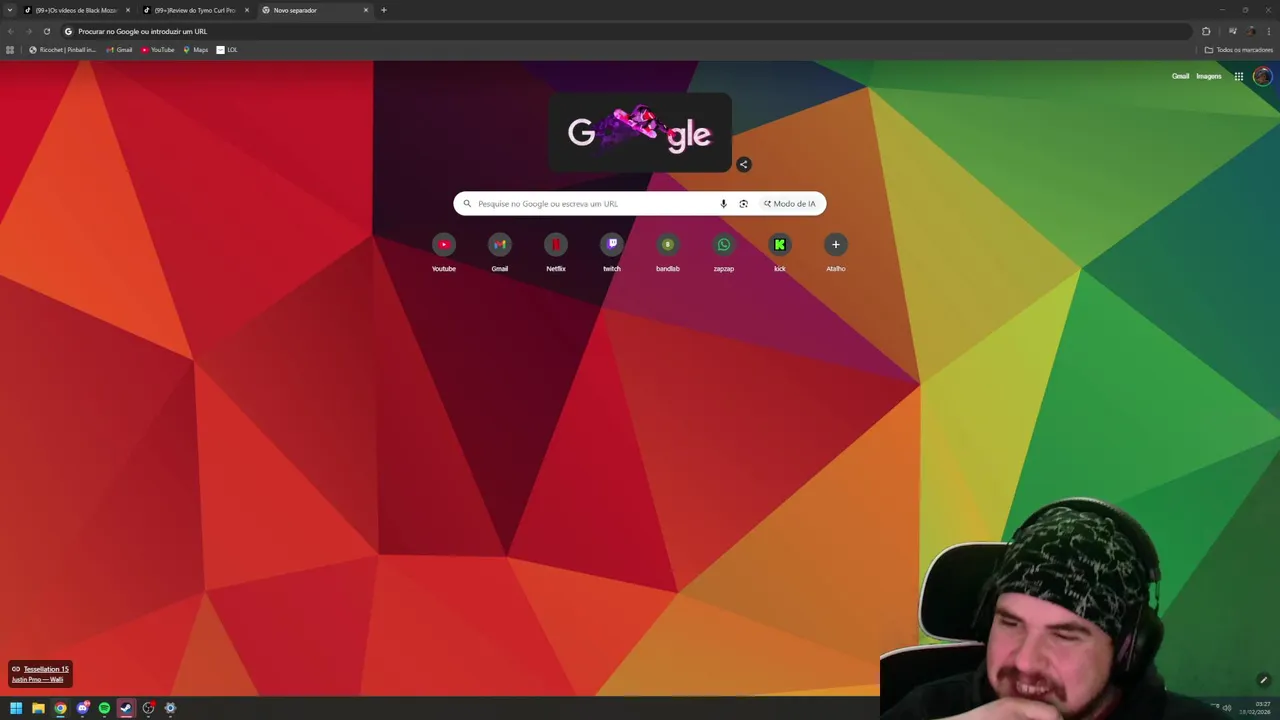The height and width of the screenshot is (720, 1280).
Task: Open File Explorer from taskbar
Action: 38,708
